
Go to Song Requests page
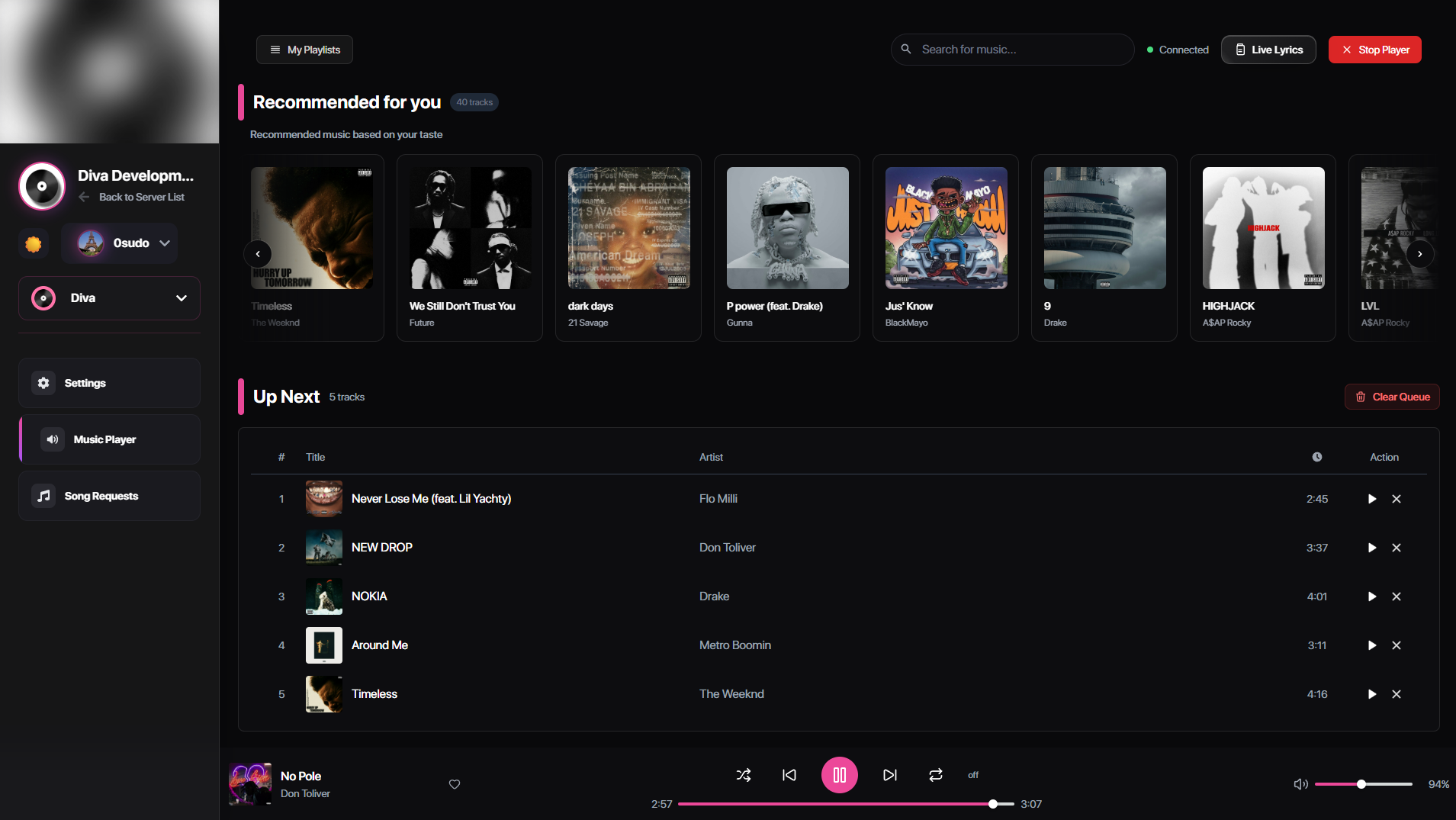tap(109, 496)
